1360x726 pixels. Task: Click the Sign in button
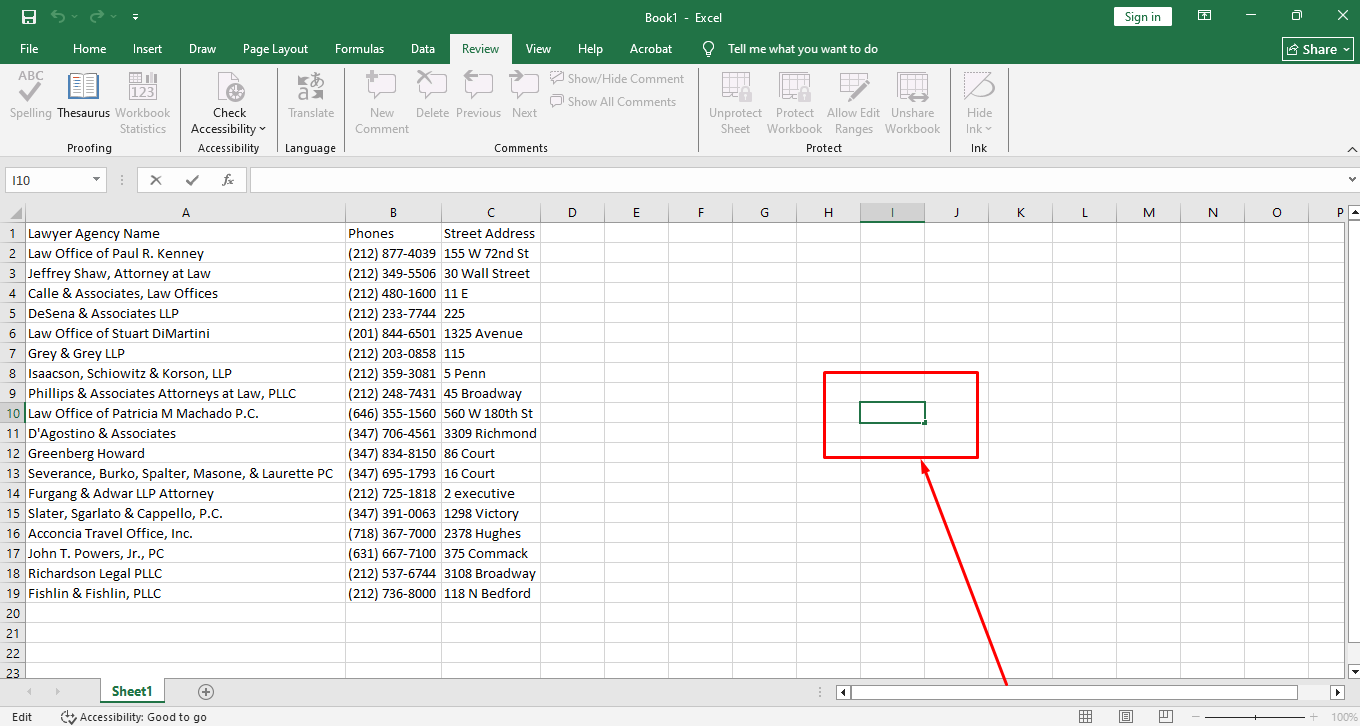[x=1142, y=17]
